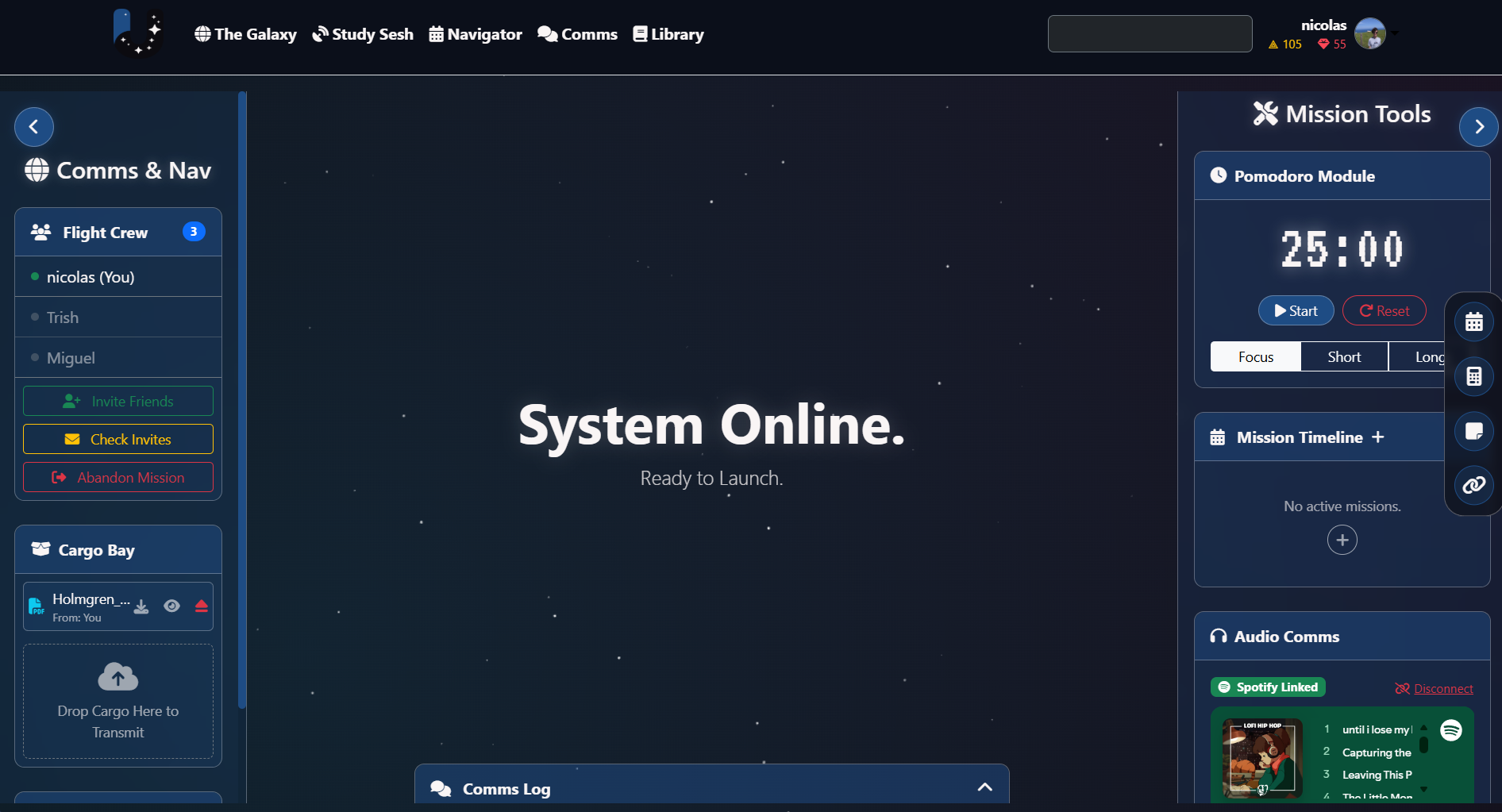Open the calculator floating tool

pos(1474,376)
